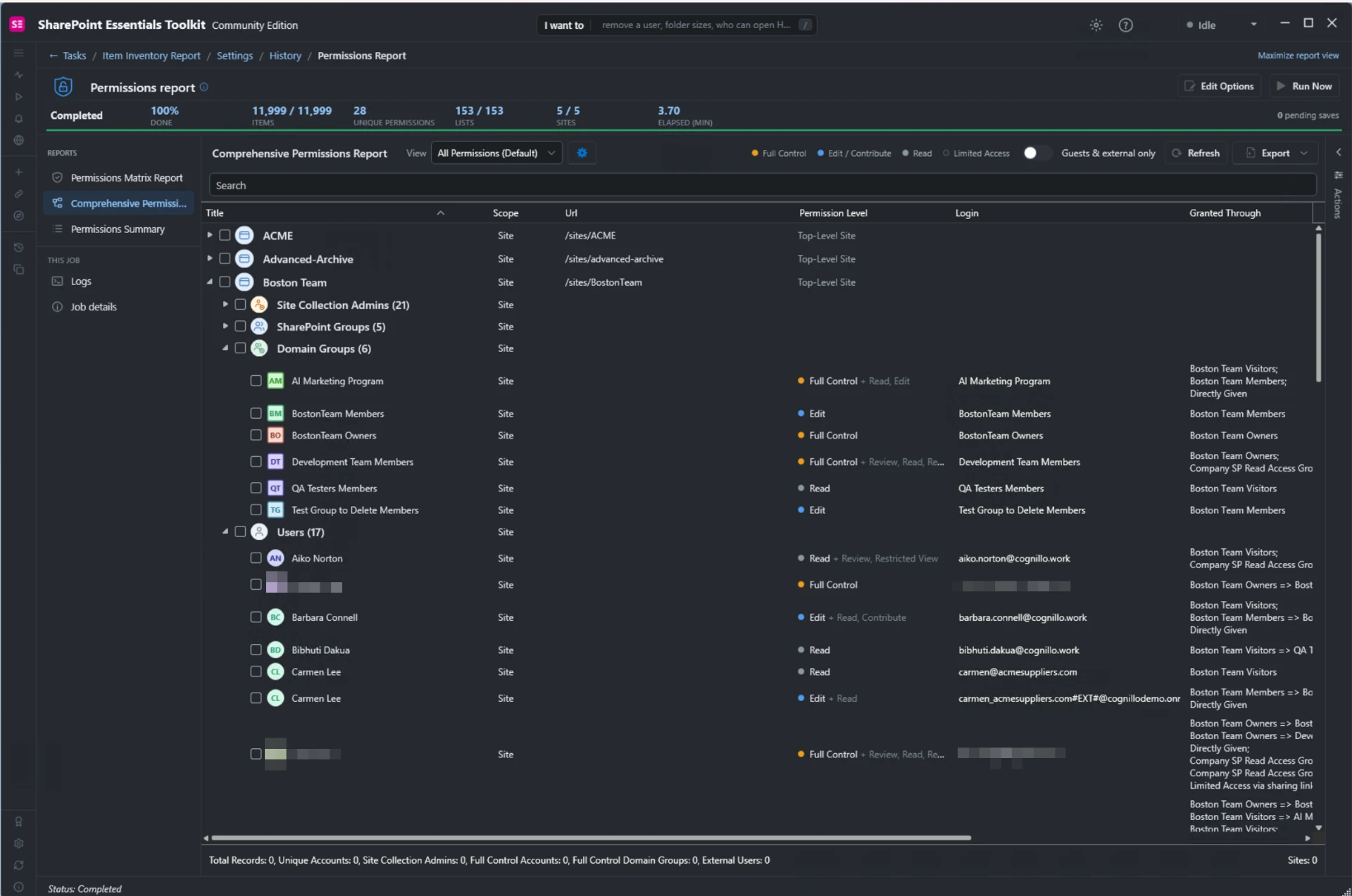Click the AN avatar for Aiko Norton

275,558
